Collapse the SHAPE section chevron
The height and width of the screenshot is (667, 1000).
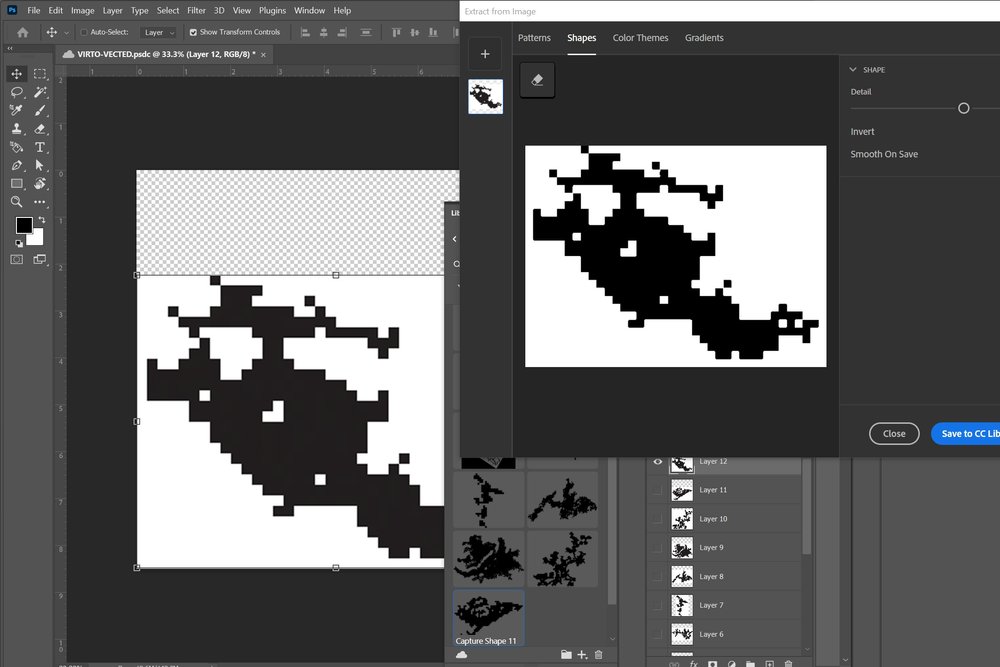[853, 70]
